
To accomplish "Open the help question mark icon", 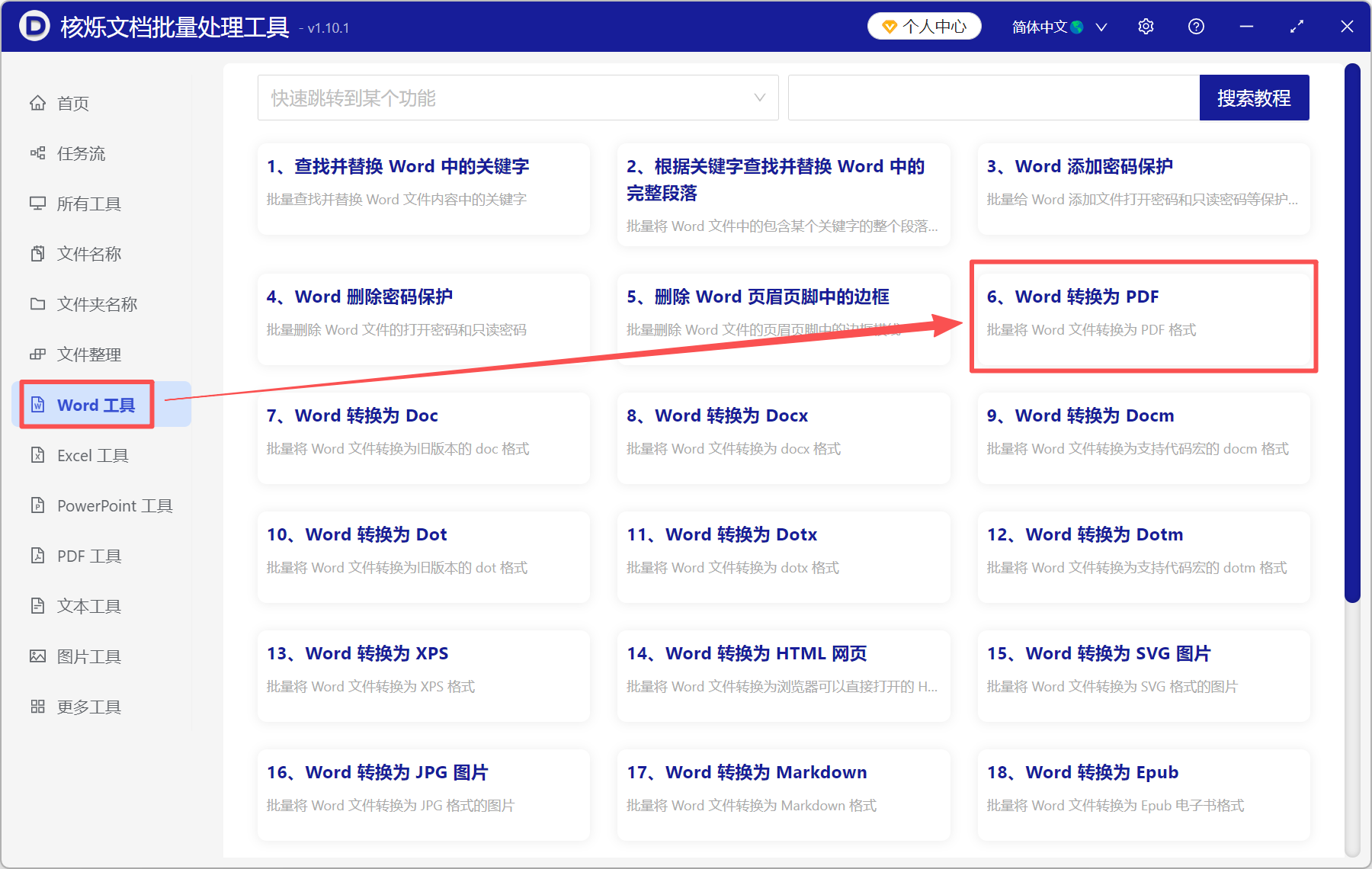I will 1196,26.
